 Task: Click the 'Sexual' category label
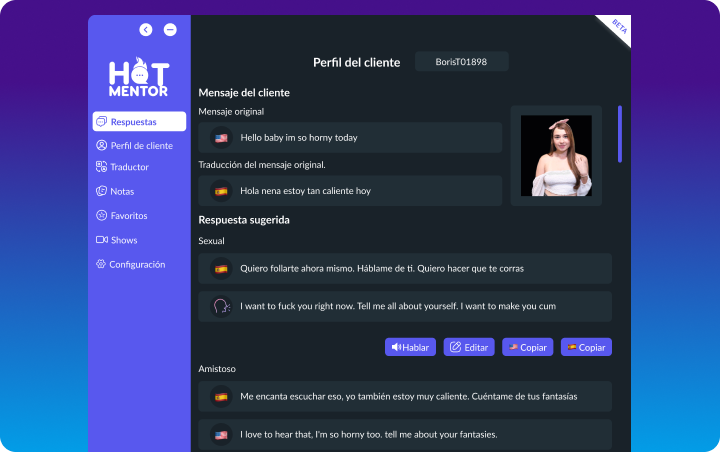tap(211, 241)
